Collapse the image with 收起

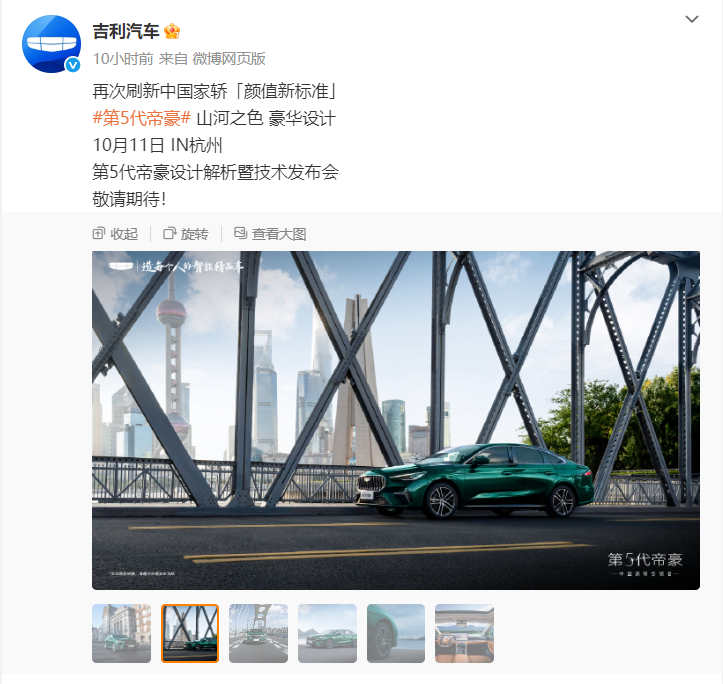[115, 234]
